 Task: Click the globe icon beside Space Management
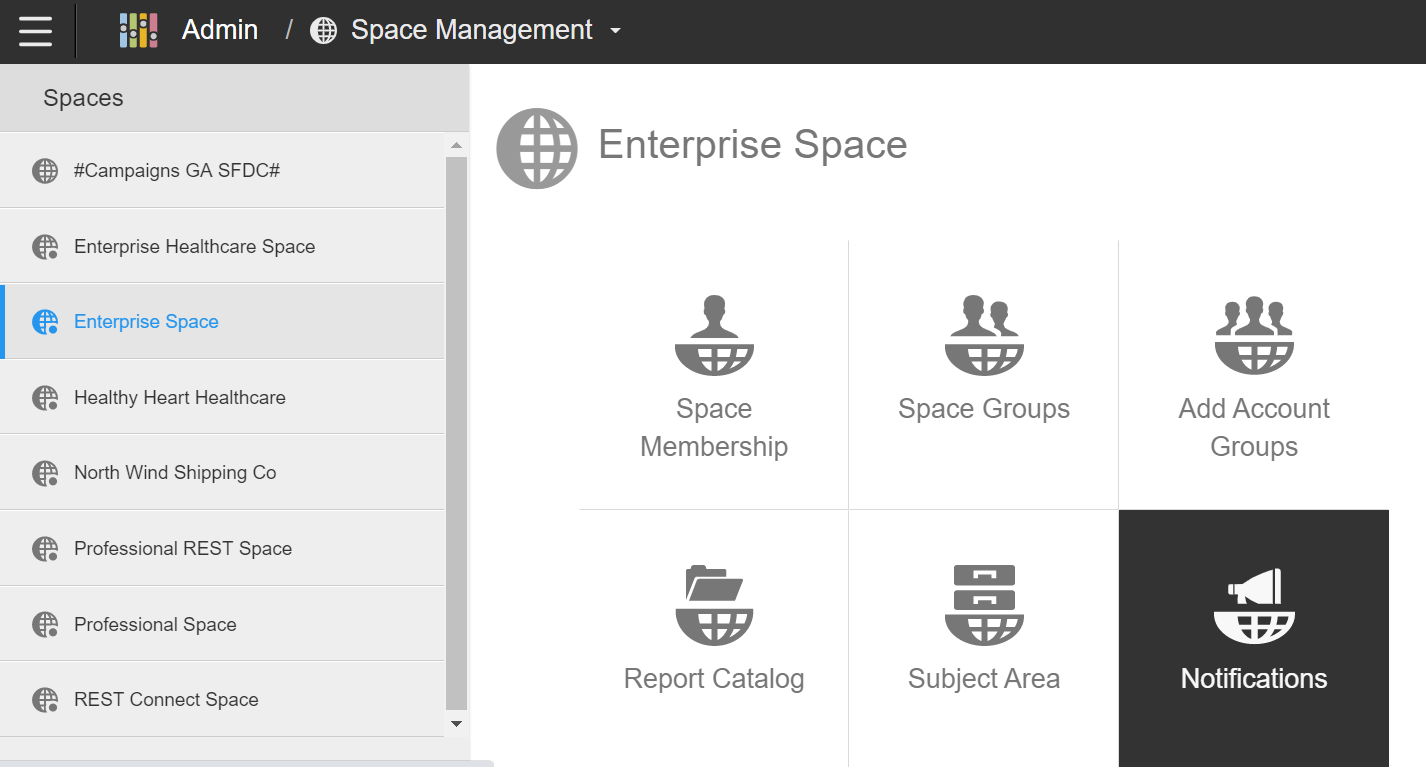click(x=323, y=31)
